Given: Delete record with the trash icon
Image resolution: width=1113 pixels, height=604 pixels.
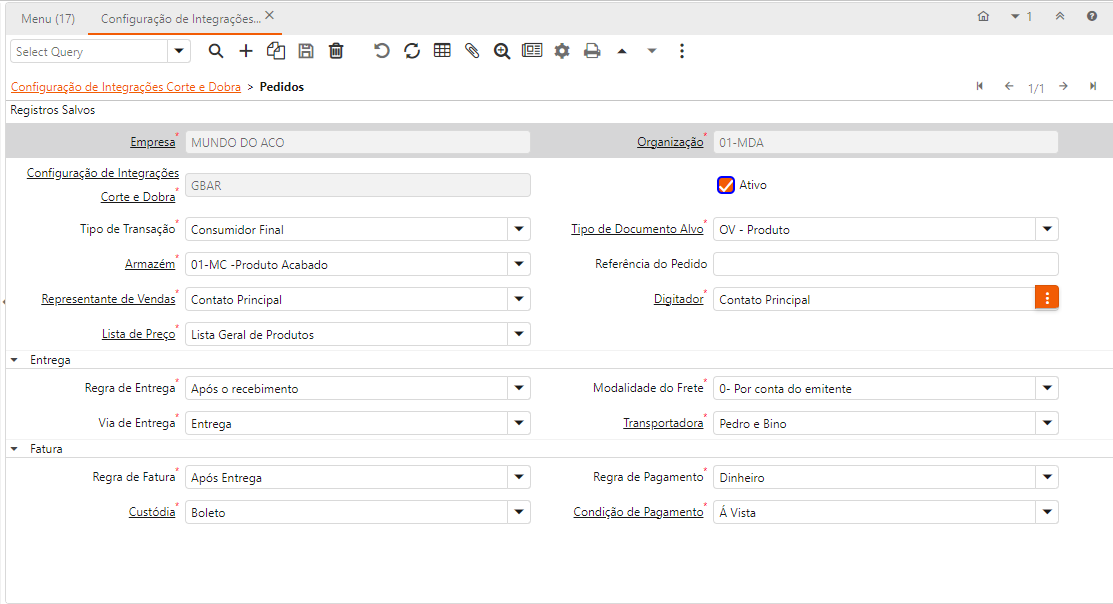Looking at the screenshot, I should 336,51.
